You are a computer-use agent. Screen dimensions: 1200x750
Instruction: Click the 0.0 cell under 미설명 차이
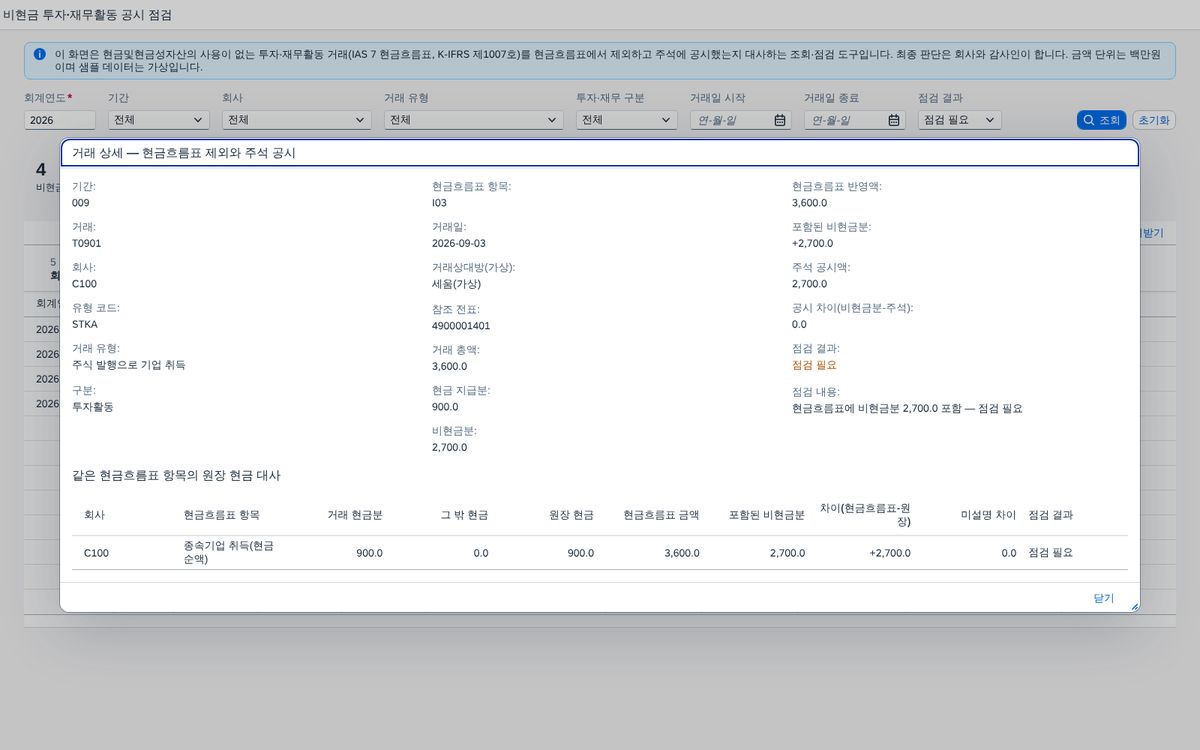[1009, 553]
